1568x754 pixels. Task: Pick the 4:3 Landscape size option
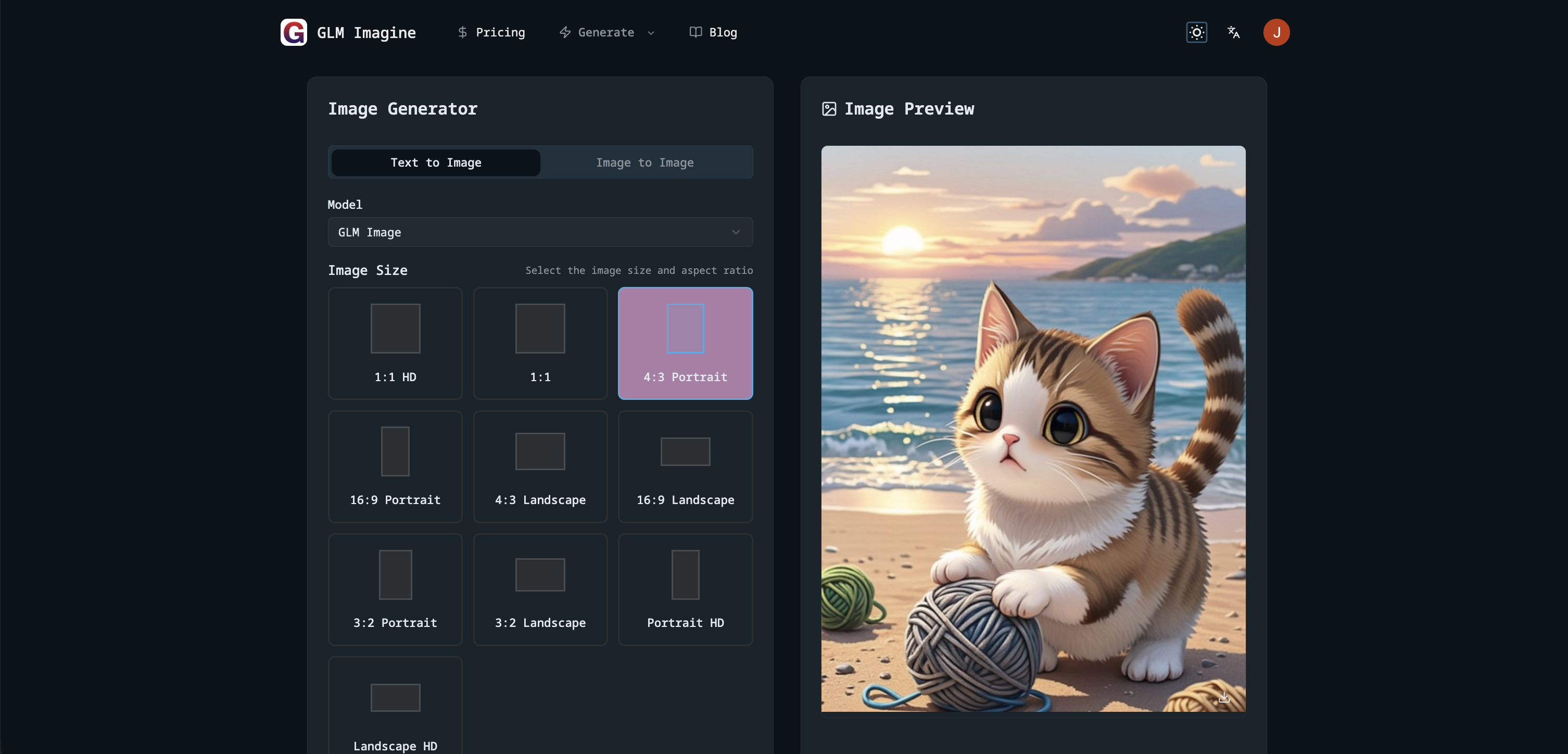(540, 467)
